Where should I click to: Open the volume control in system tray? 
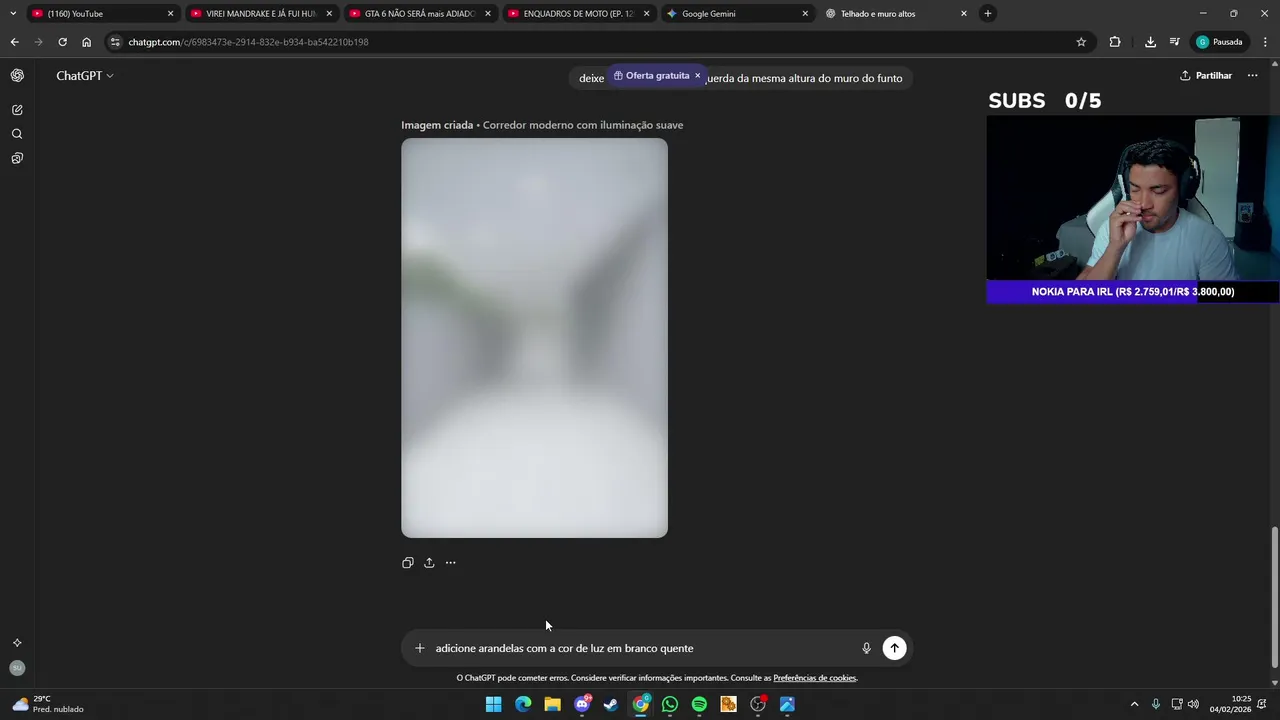click(1193, 704)
